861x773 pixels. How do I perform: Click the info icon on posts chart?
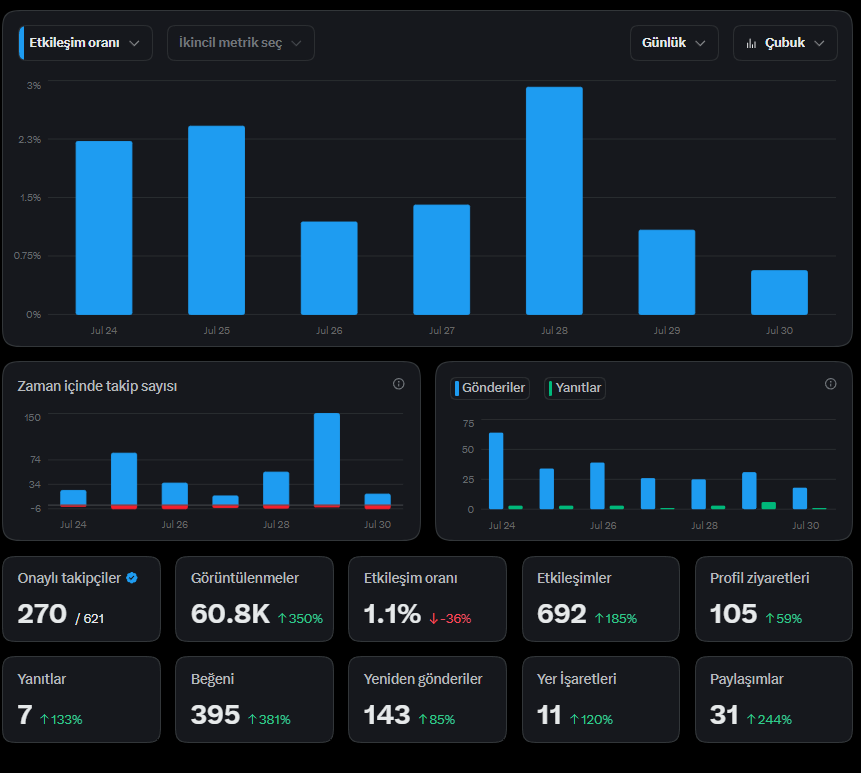(830, 384)
